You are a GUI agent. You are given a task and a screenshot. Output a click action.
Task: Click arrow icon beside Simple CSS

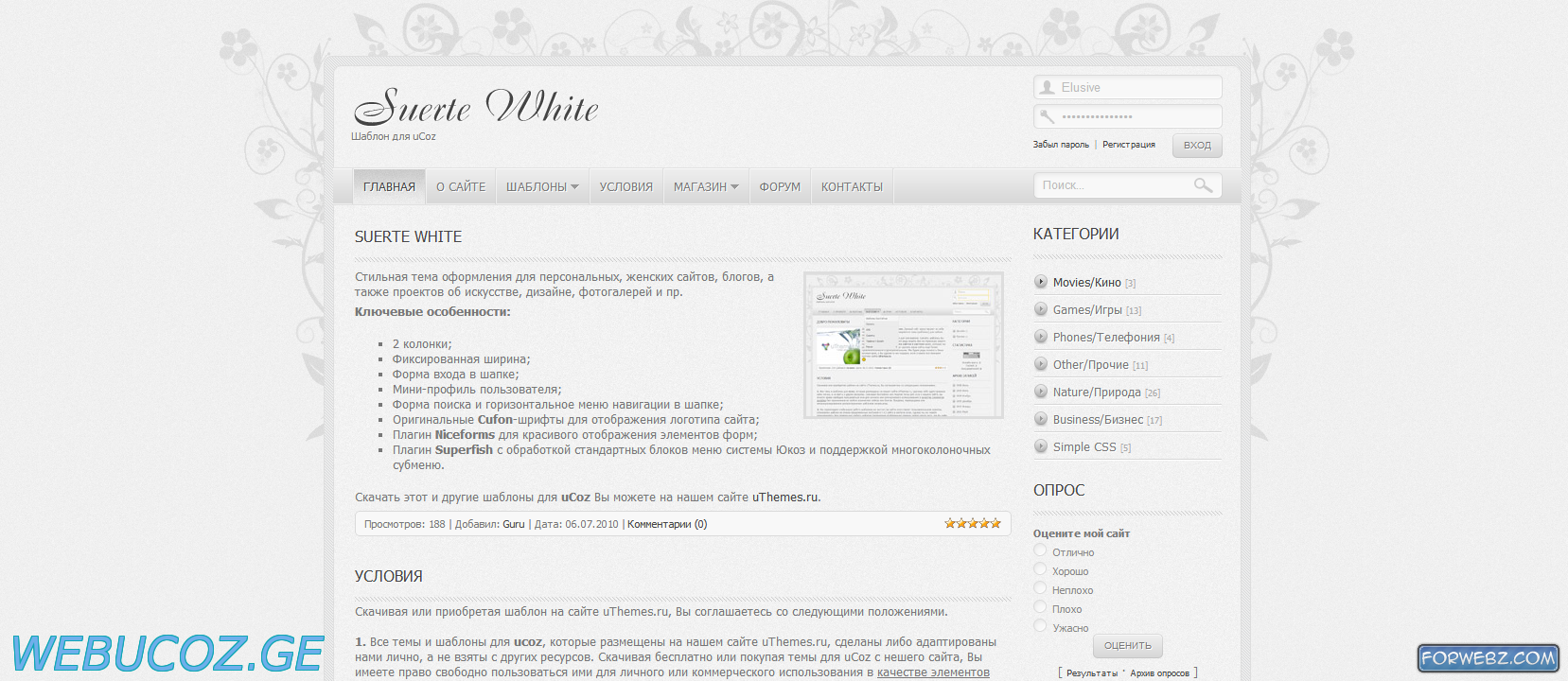tap(1041, 446)
